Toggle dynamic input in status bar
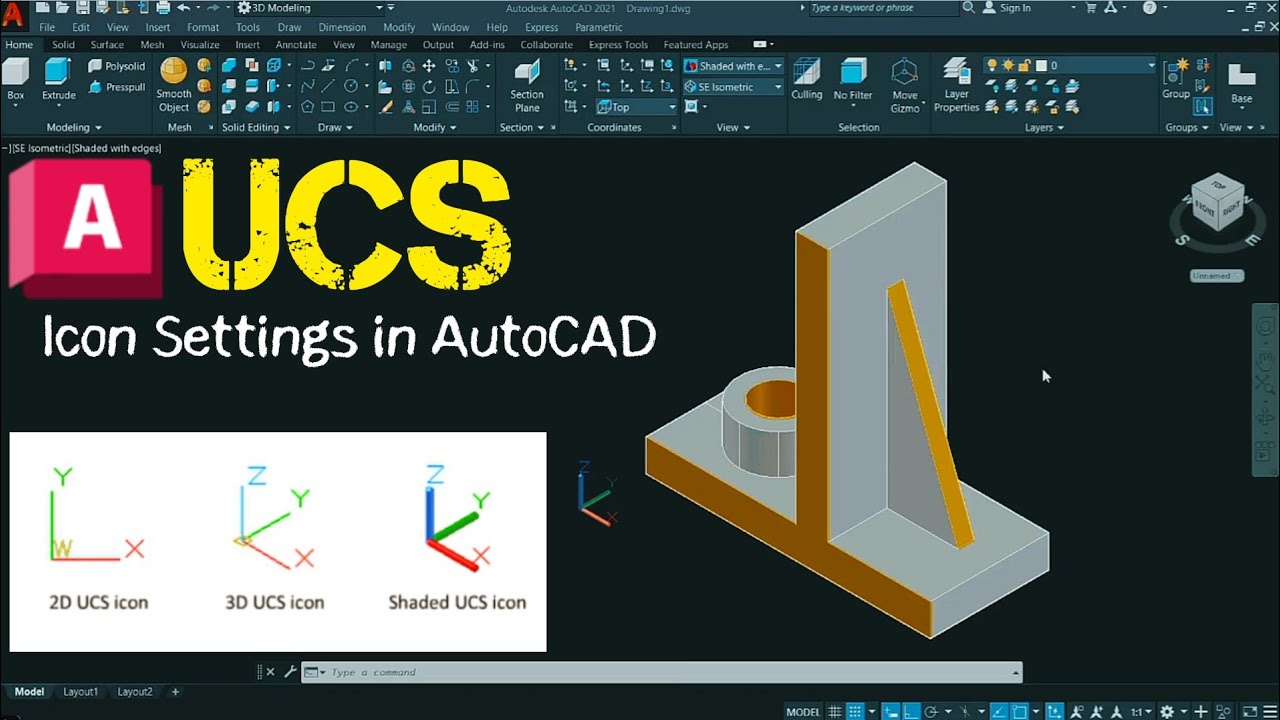1280x720 pixels. point(890,711)
